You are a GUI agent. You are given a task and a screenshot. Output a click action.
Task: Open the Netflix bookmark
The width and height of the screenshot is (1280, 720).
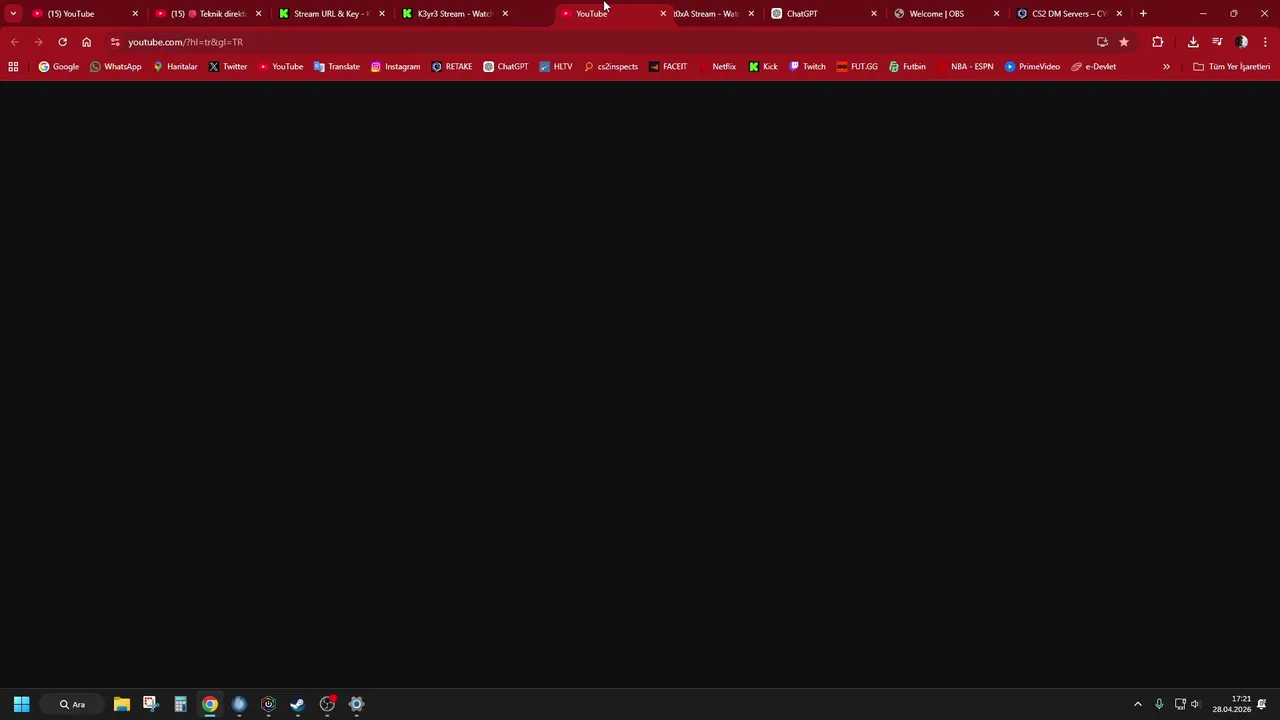[x=717, y=67]
